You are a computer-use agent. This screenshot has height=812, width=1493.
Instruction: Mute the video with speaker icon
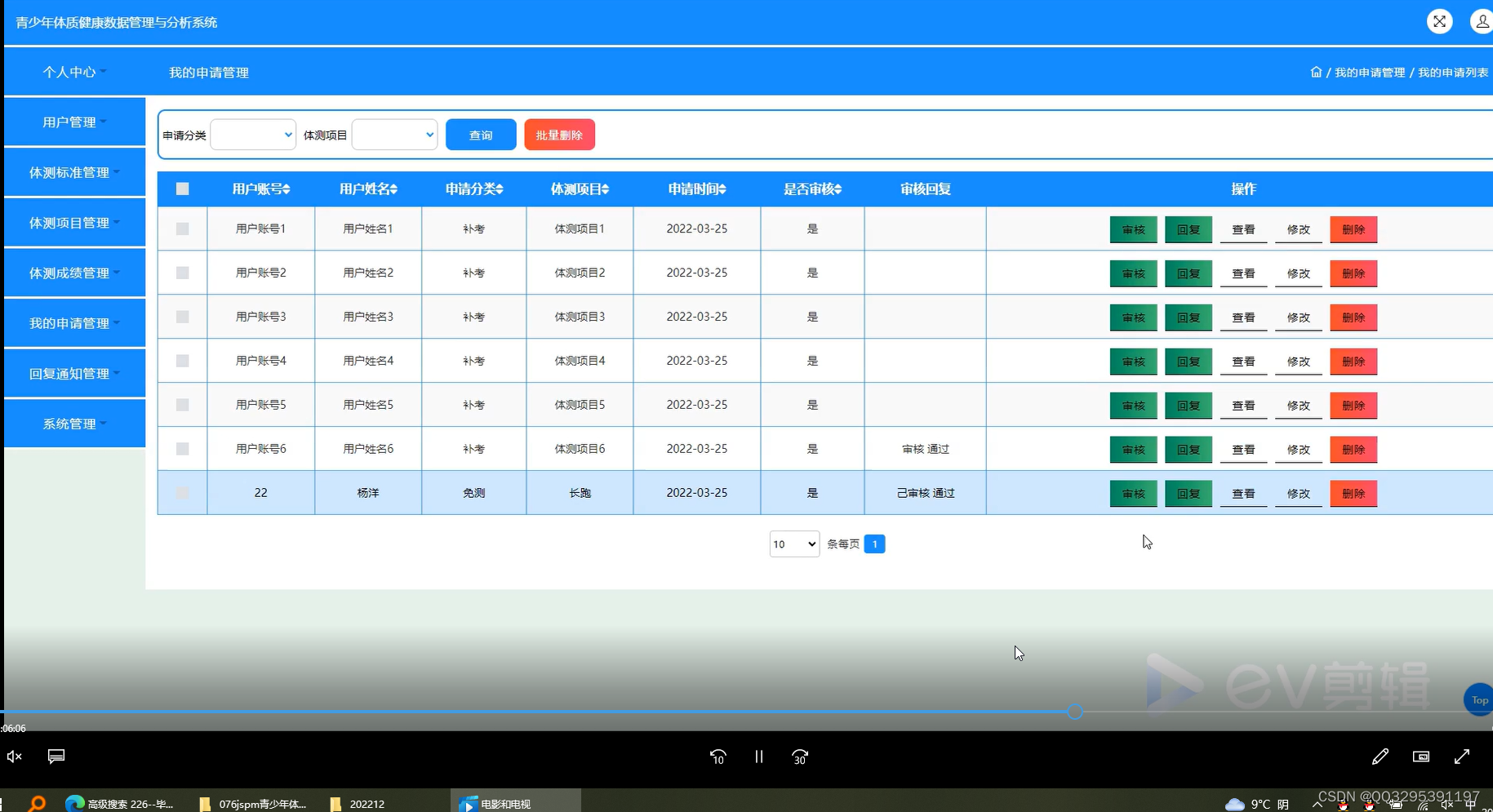point(15,757)
